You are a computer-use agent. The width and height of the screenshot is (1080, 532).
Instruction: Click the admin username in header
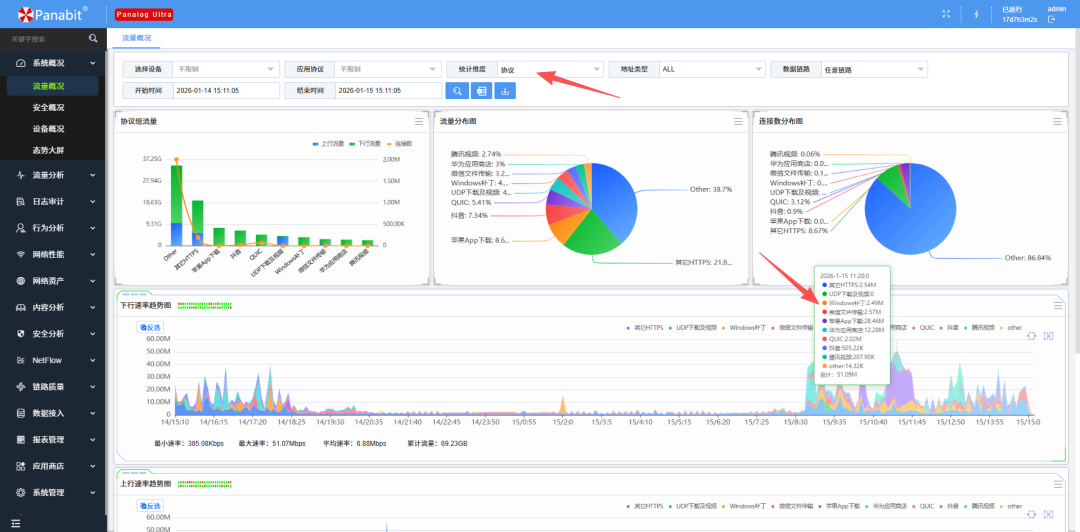pos(1057,8)
